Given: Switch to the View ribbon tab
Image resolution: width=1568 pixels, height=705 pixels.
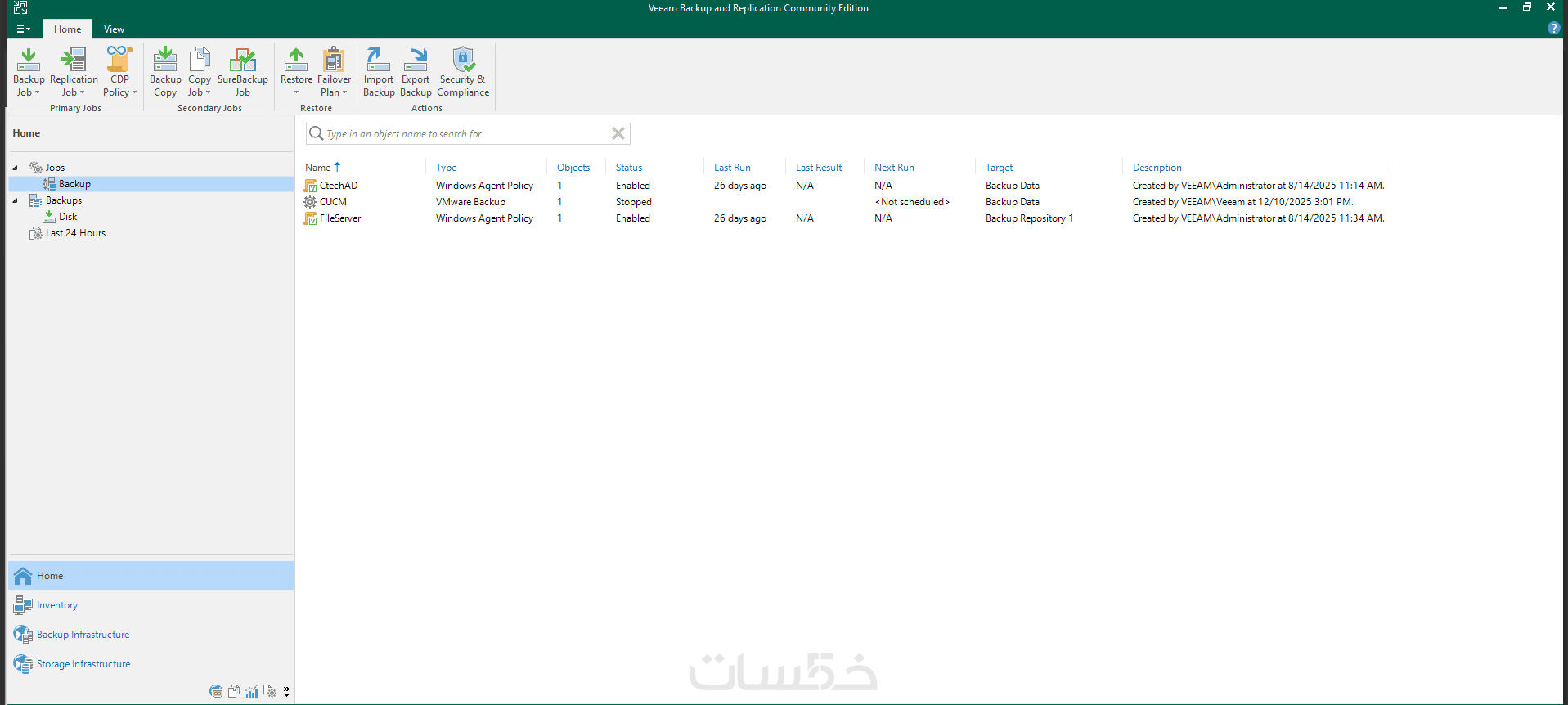Looking at the screenshot, I should pyautogui.click(x=114, y=29).
